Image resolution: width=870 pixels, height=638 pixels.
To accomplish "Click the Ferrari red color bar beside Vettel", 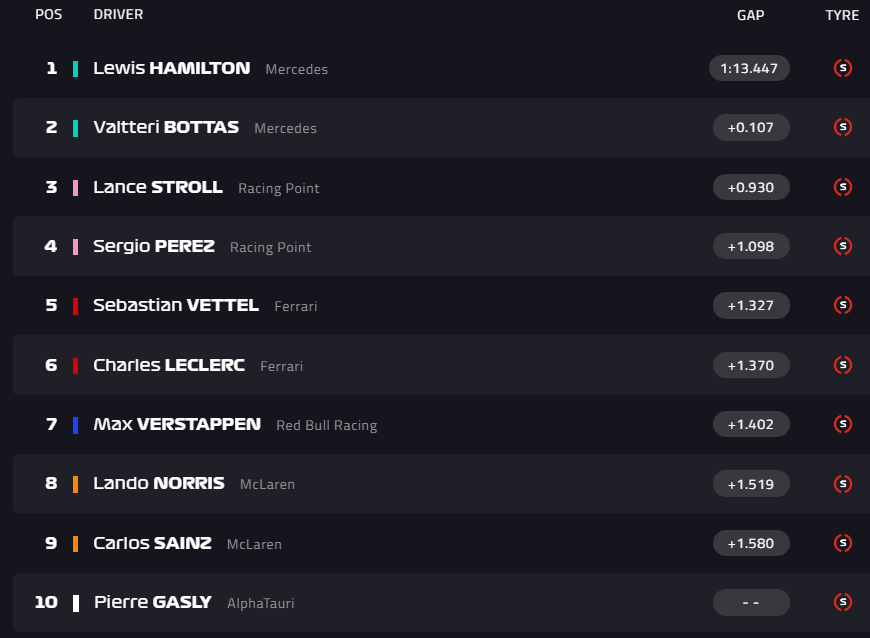I will (75, 306).
